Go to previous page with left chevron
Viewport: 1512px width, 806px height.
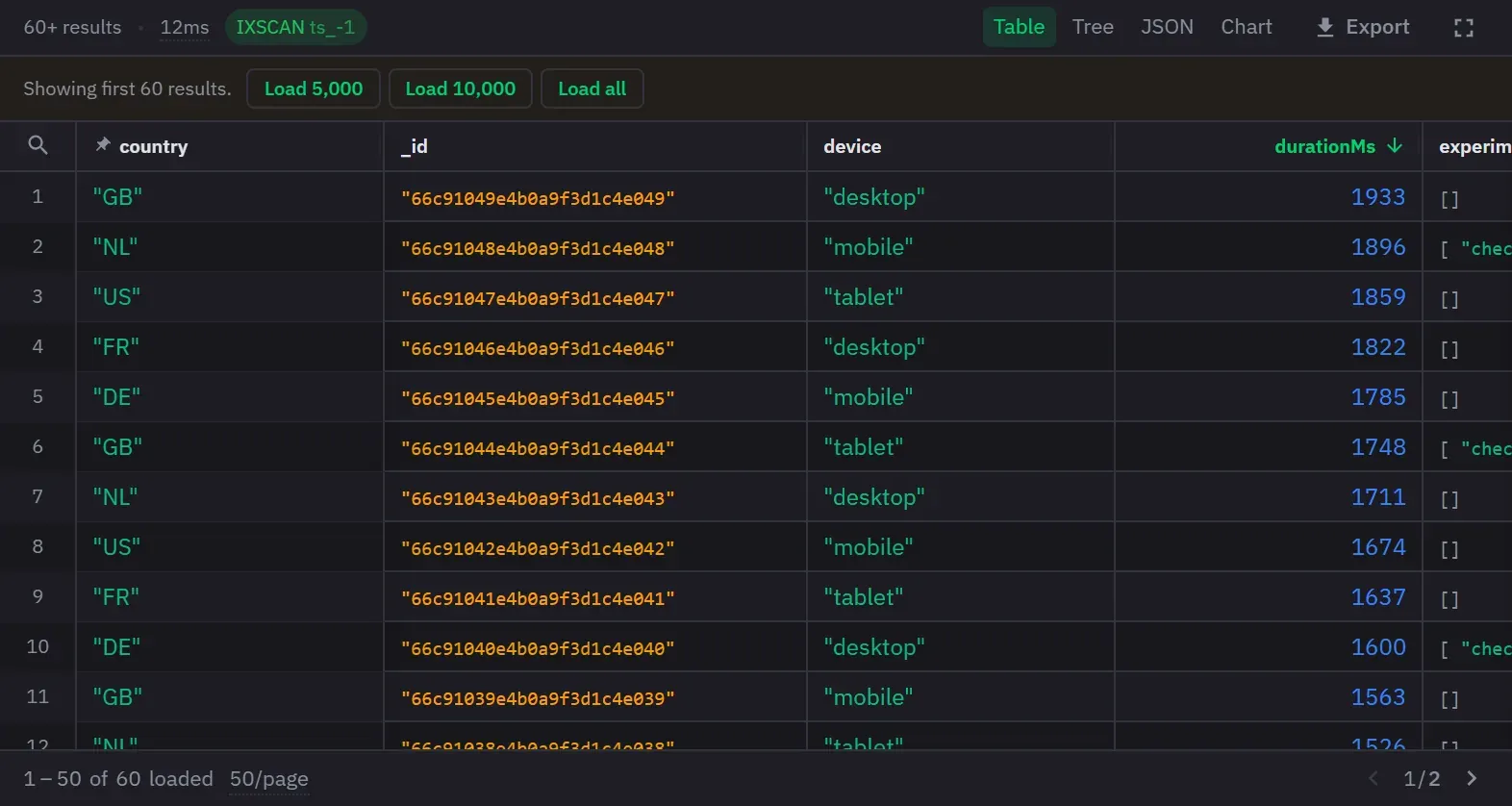click(x=1373, y=778)
